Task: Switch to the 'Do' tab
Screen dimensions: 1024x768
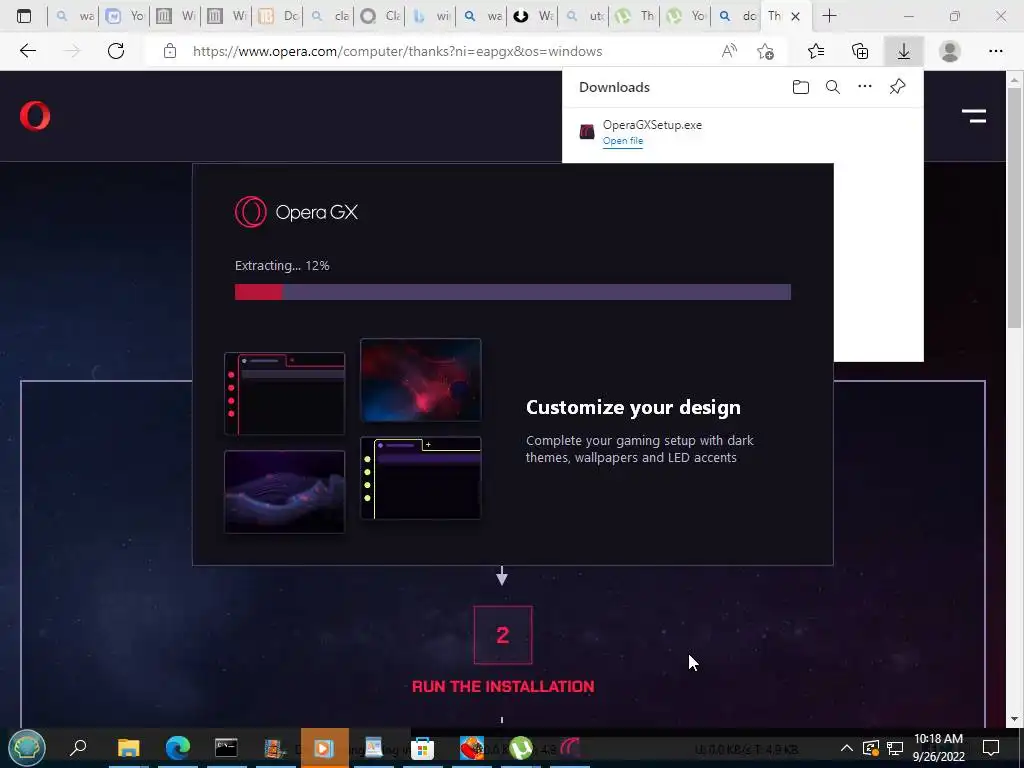Action: pyautogui.click(x=278, y=16)
